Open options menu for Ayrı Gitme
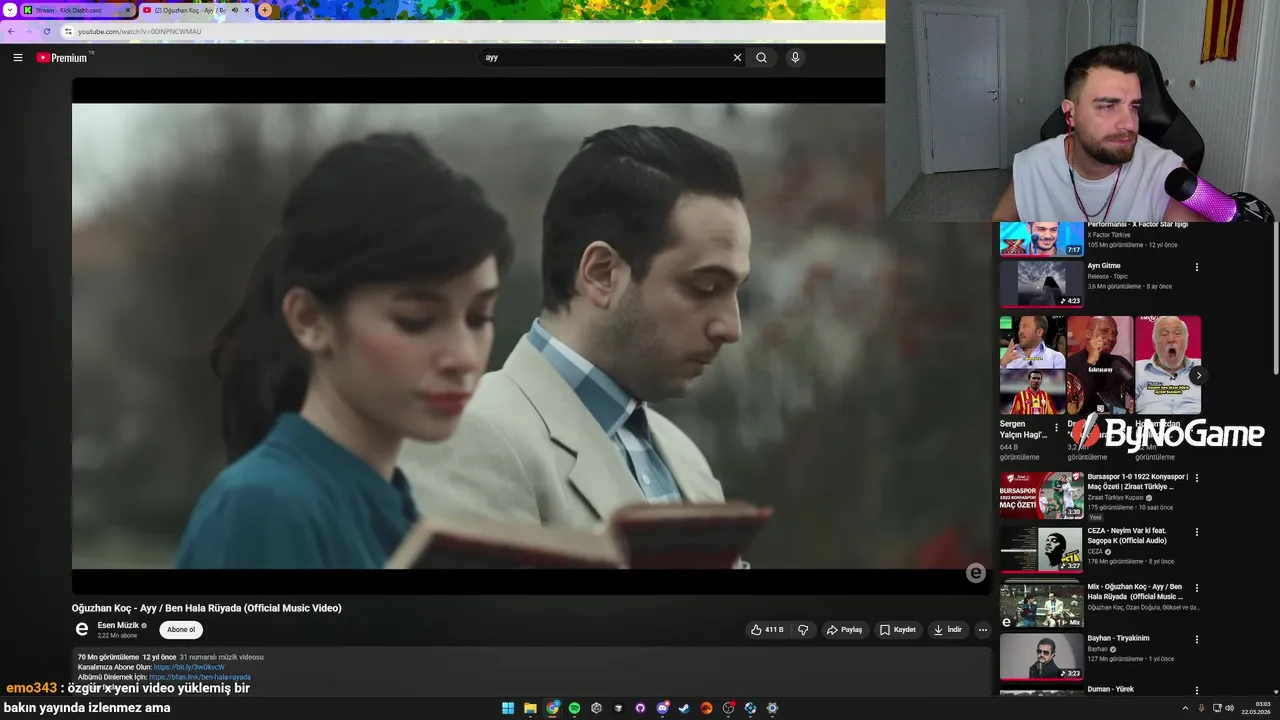 tap(1196, 267)
